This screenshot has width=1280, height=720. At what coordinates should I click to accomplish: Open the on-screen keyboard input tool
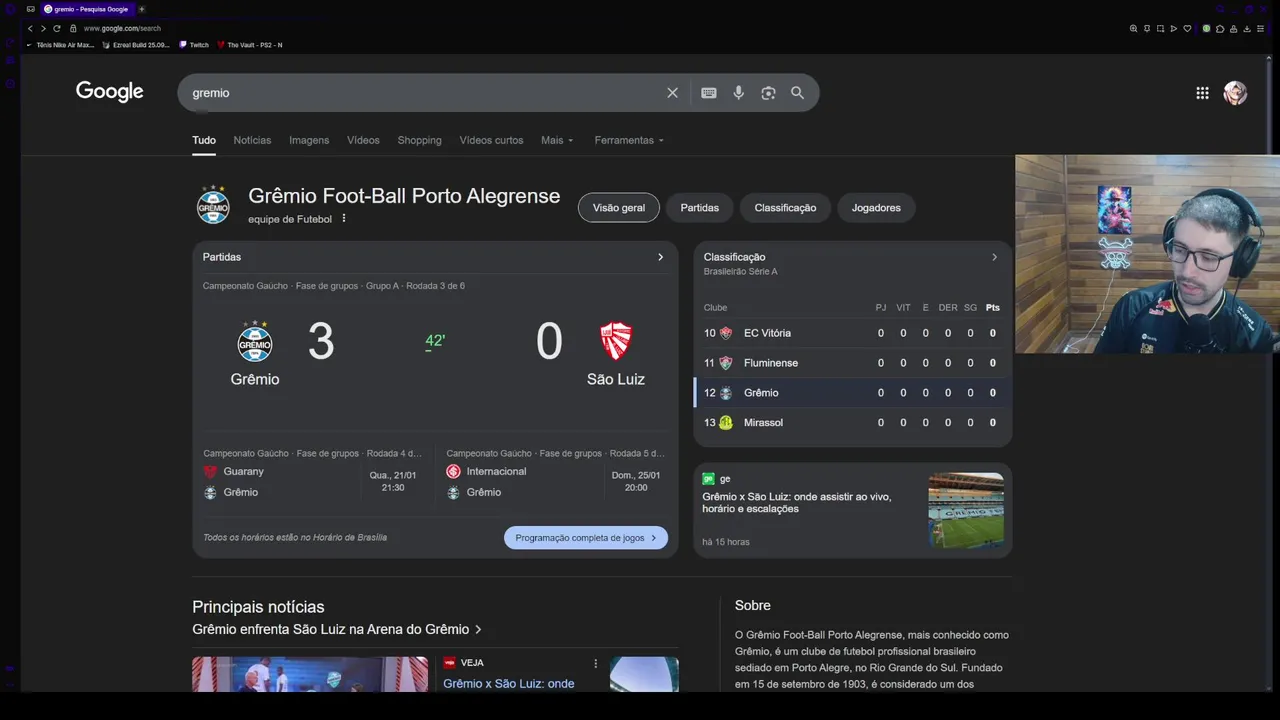(x=709, y=93)
